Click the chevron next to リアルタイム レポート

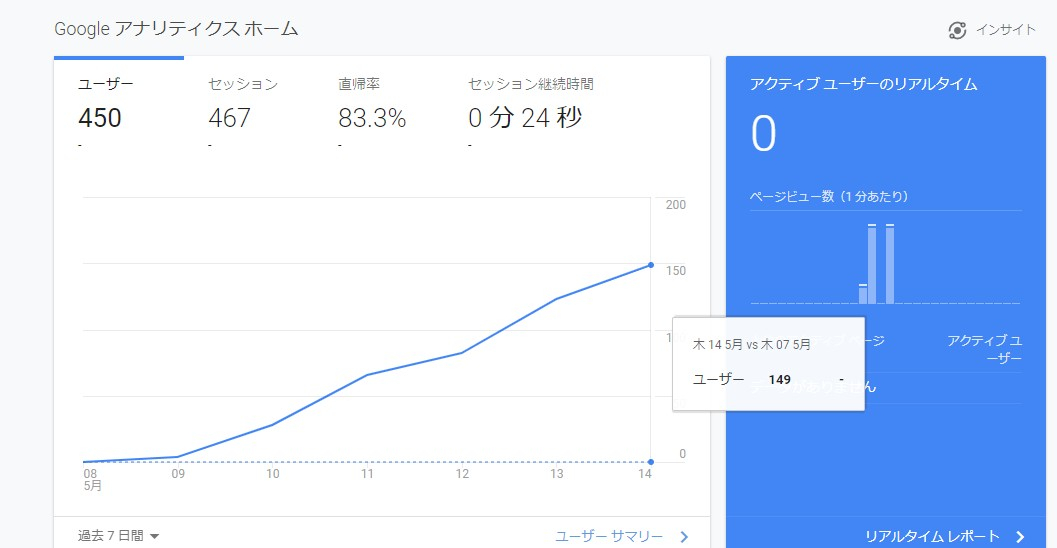pos(1020,537)
